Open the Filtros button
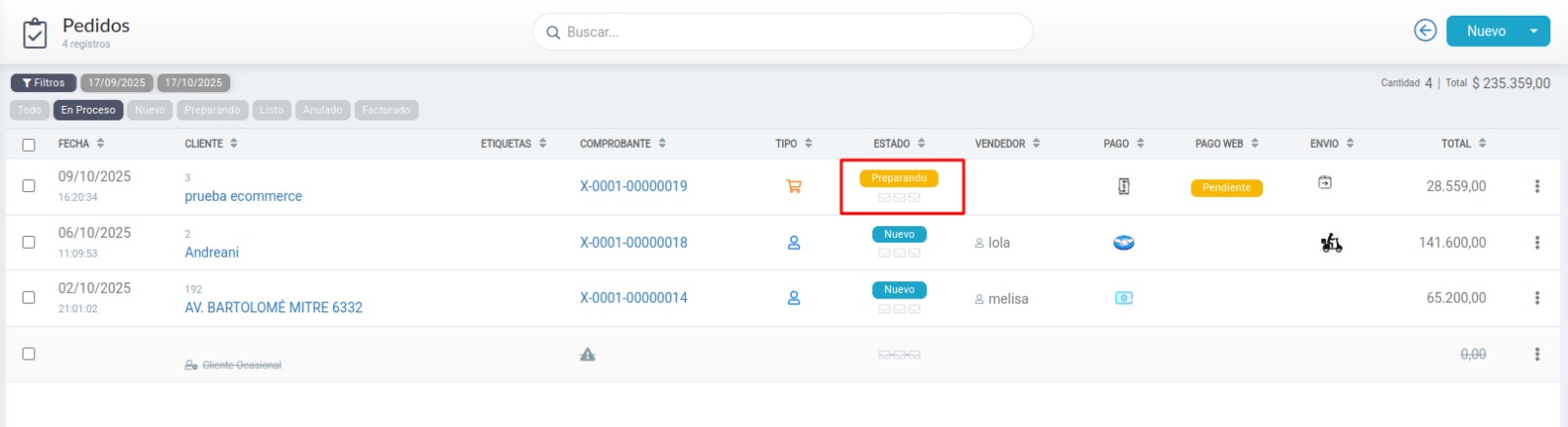The height and width of the screenshot is (427, 1568). click(43, 83)
